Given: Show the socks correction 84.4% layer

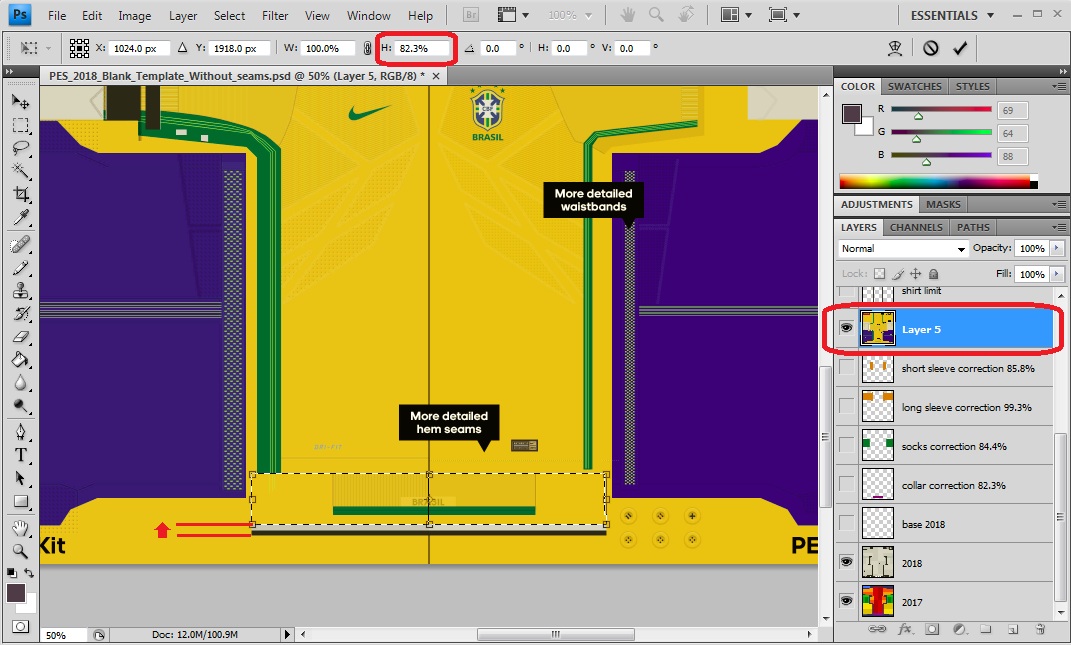Looking at the screenshot, I should [846, 446].
